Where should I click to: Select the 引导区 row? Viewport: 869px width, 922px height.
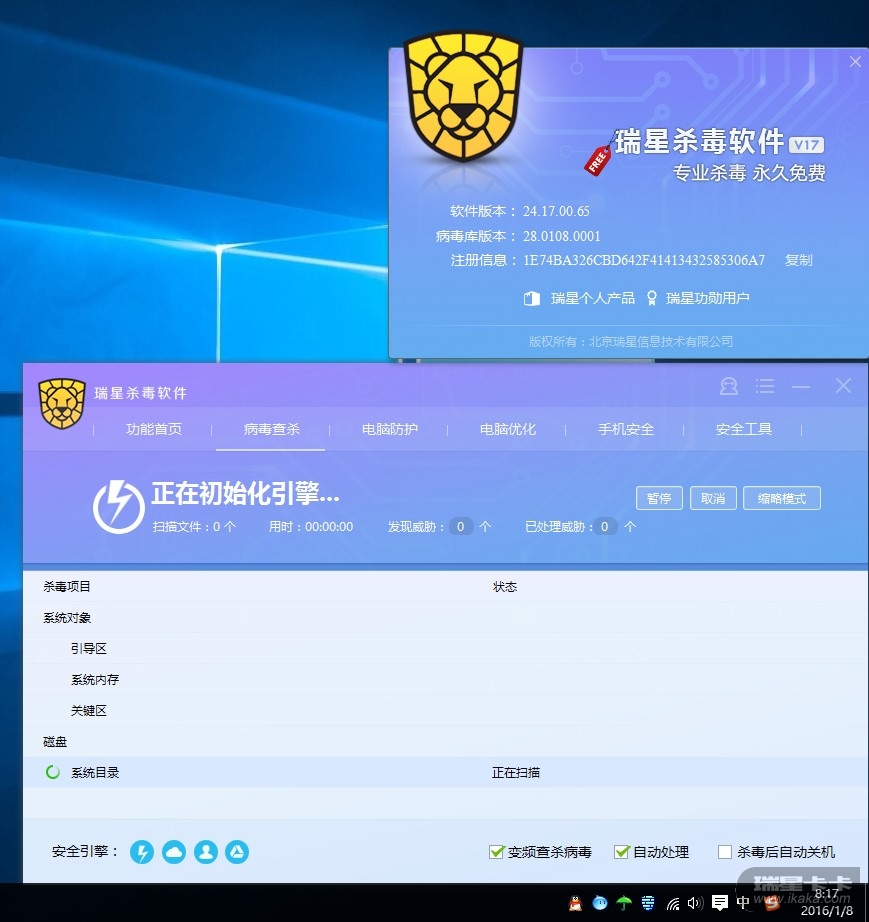click(446, 649)
